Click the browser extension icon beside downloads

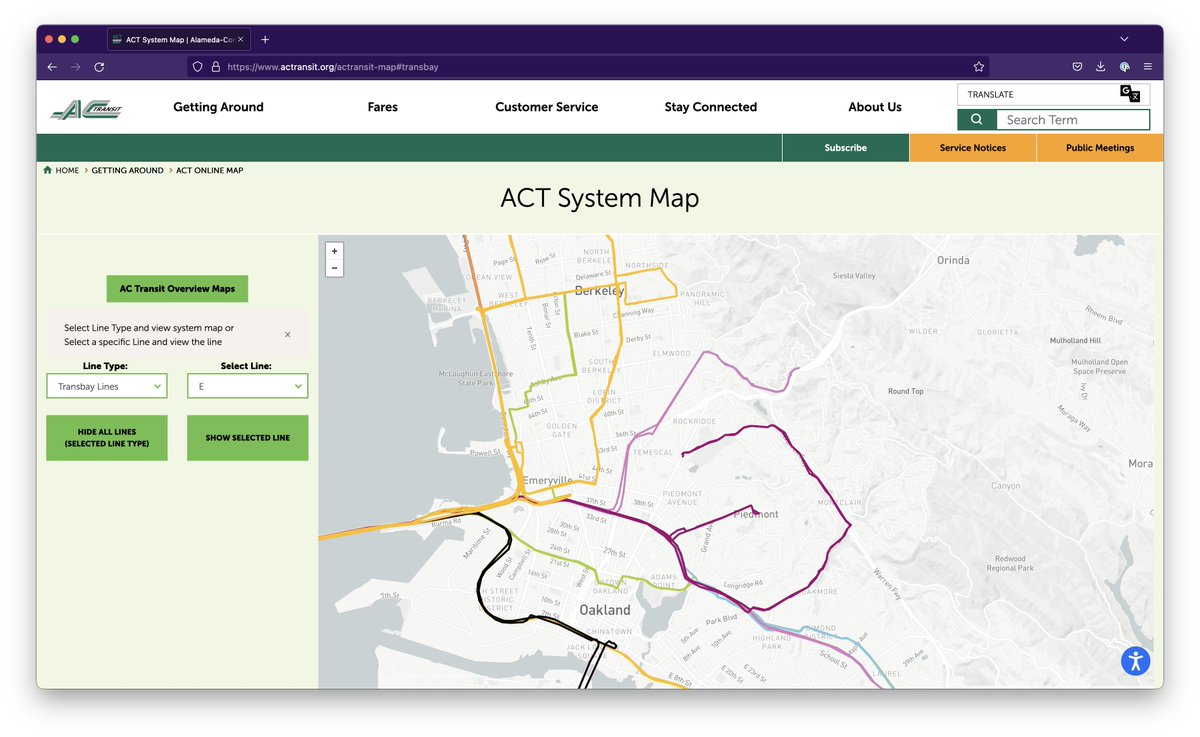point(1124,67)
